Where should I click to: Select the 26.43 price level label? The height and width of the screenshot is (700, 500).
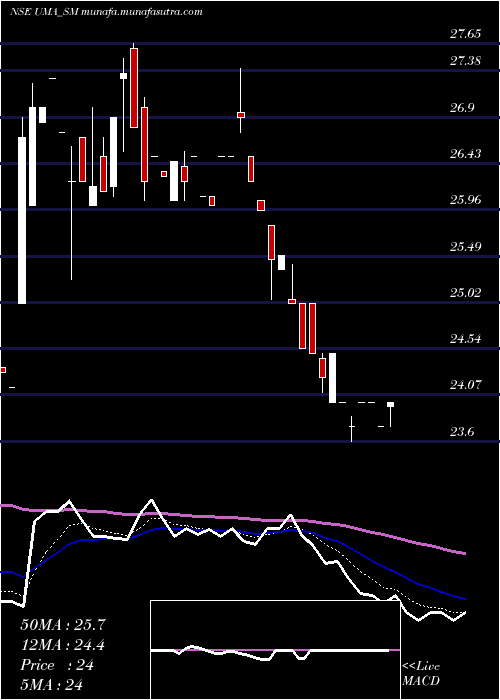tap(465, 154)
